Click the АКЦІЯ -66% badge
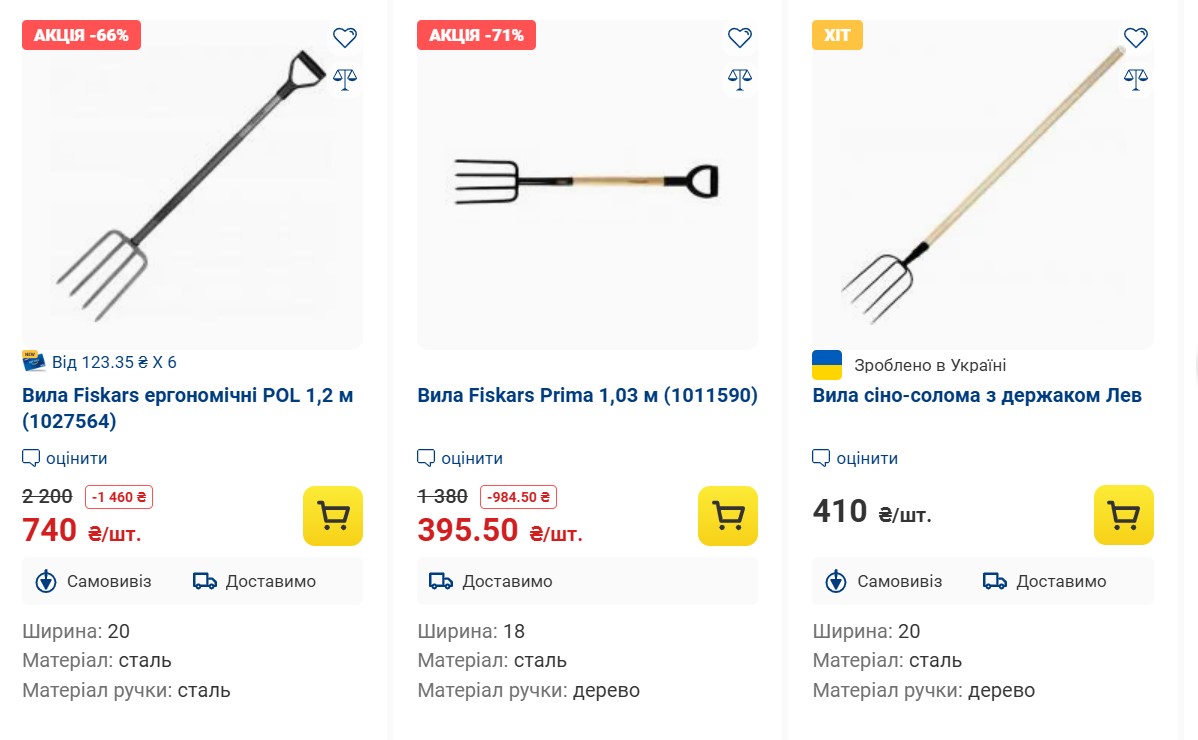Screen dimensions: 1198x740 tap(82, 35)
